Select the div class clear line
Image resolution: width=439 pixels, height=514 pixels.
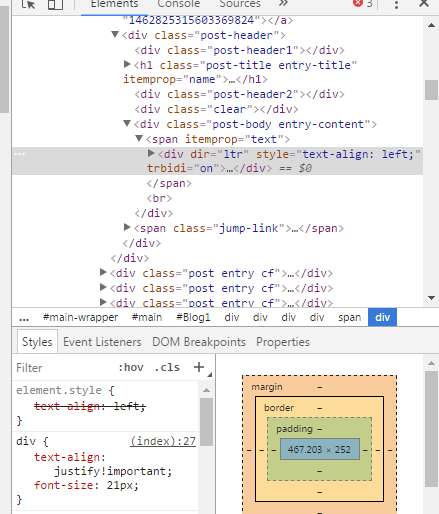click(216, 109)
